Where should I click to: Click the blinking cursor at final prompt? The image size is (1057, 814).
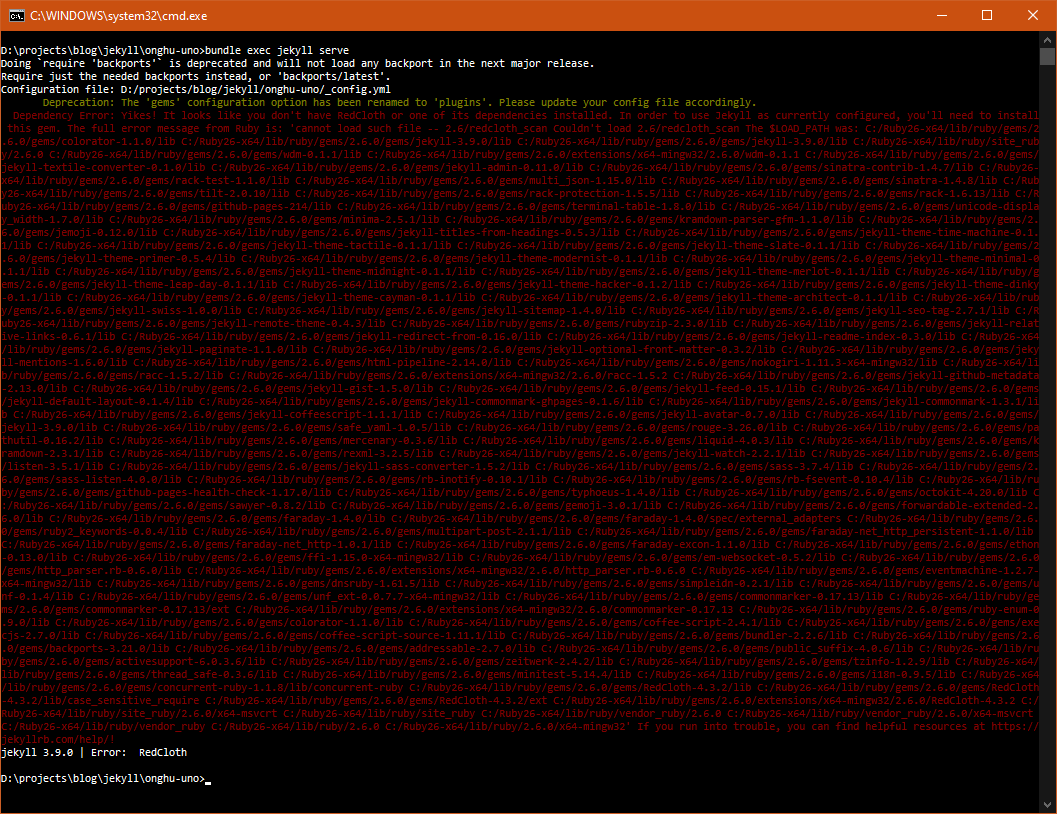point(208,779)
